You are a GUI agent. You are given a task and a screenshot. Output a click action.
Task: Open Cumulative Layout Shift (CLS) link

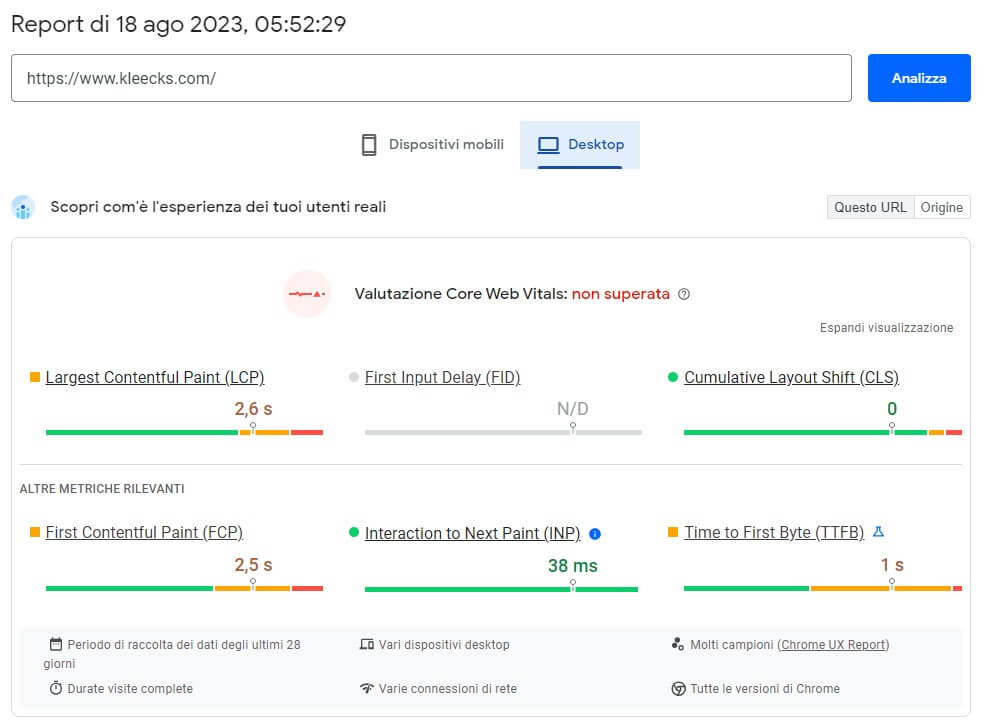(x=791, y=377)
